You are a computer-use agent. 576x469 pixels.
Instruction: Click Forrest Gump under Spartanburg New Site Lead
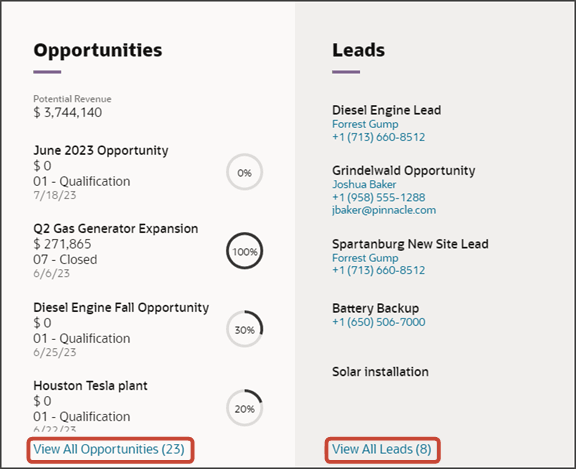coord(365,258)
